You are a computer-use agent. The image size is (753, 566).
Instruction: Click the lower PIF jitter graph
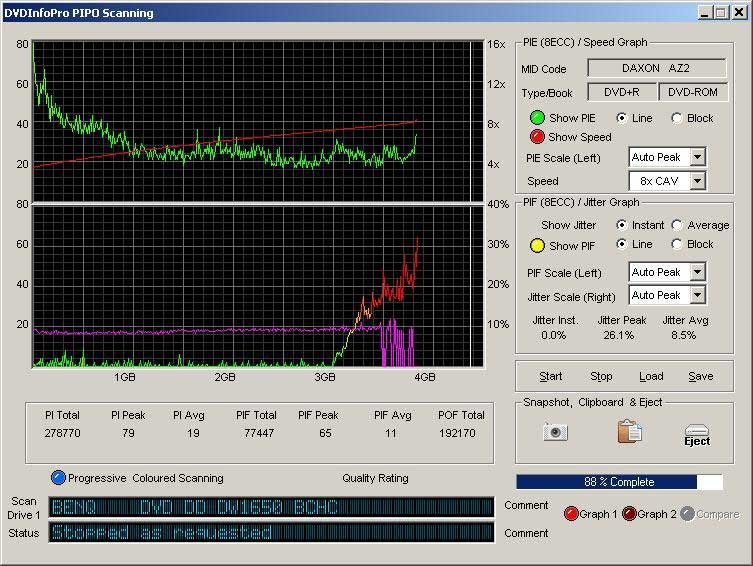[258, 287]
